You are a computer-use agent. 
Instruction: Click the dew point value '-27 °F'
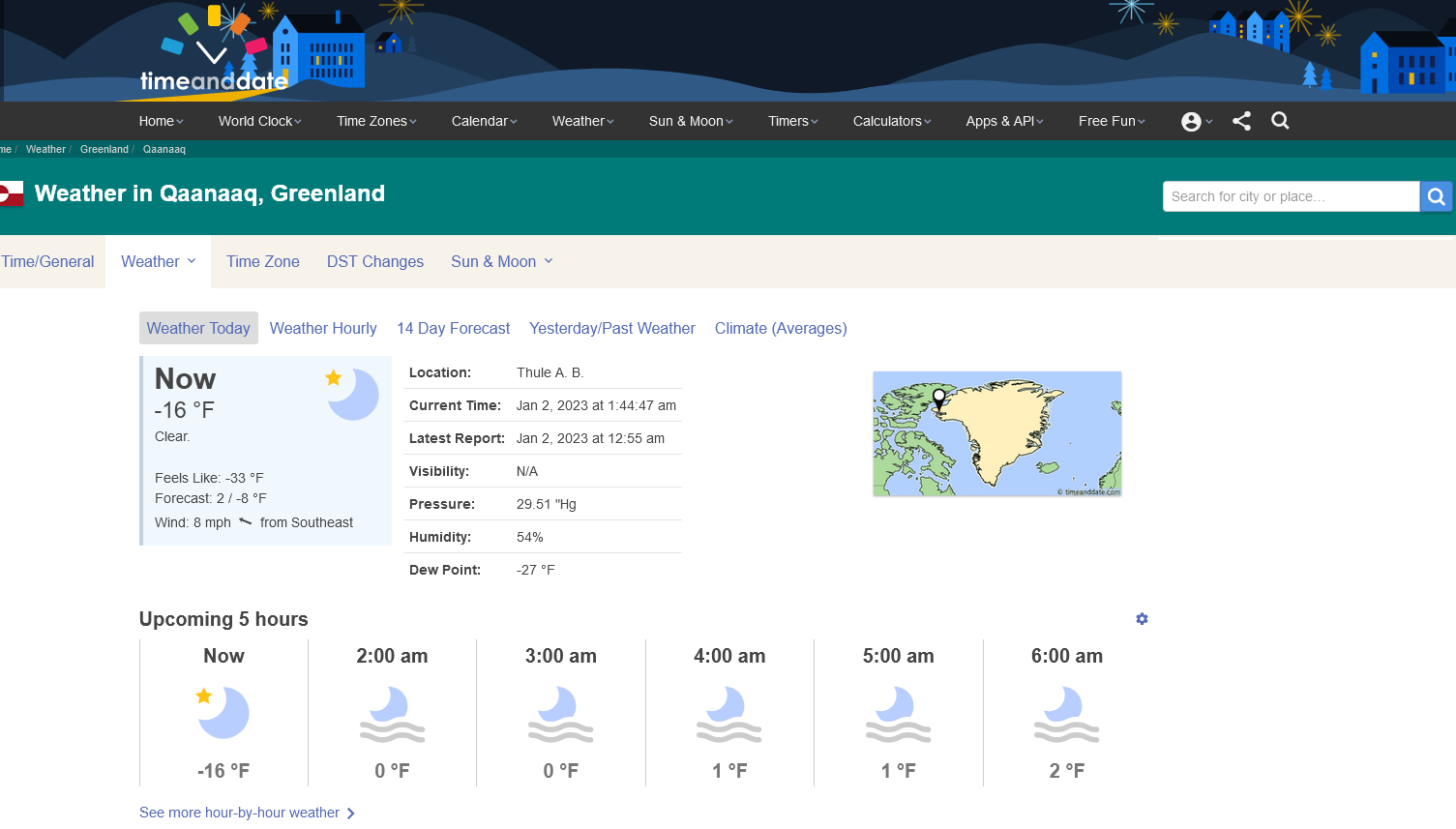coord(536,570)
